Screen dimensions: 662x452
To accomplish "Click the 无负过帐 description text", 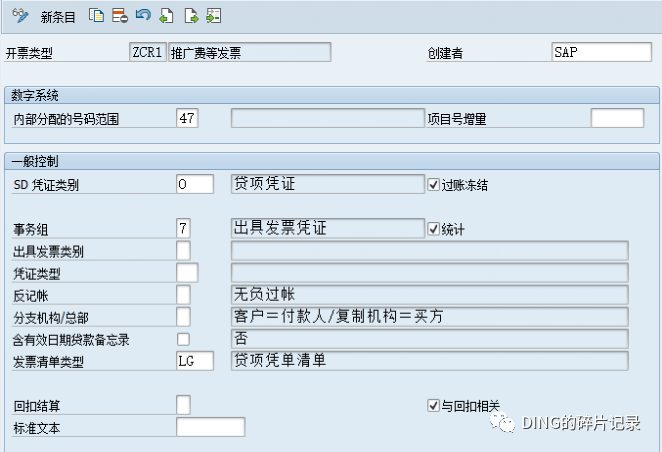I will click(x=264, y=294).
